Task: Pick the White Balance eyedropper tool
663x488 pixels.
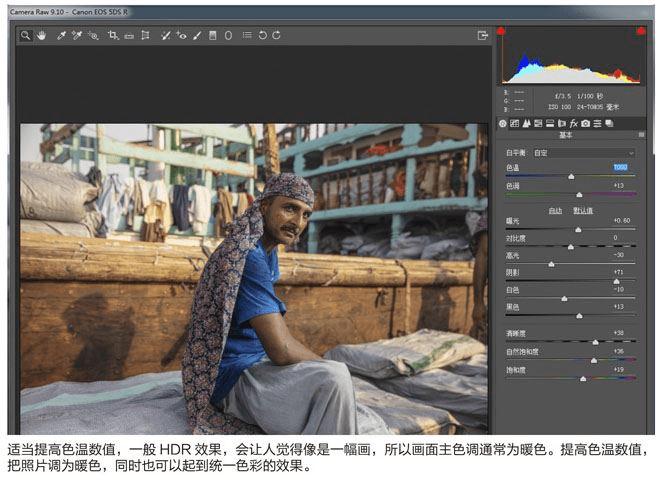Action: point(61,35)
